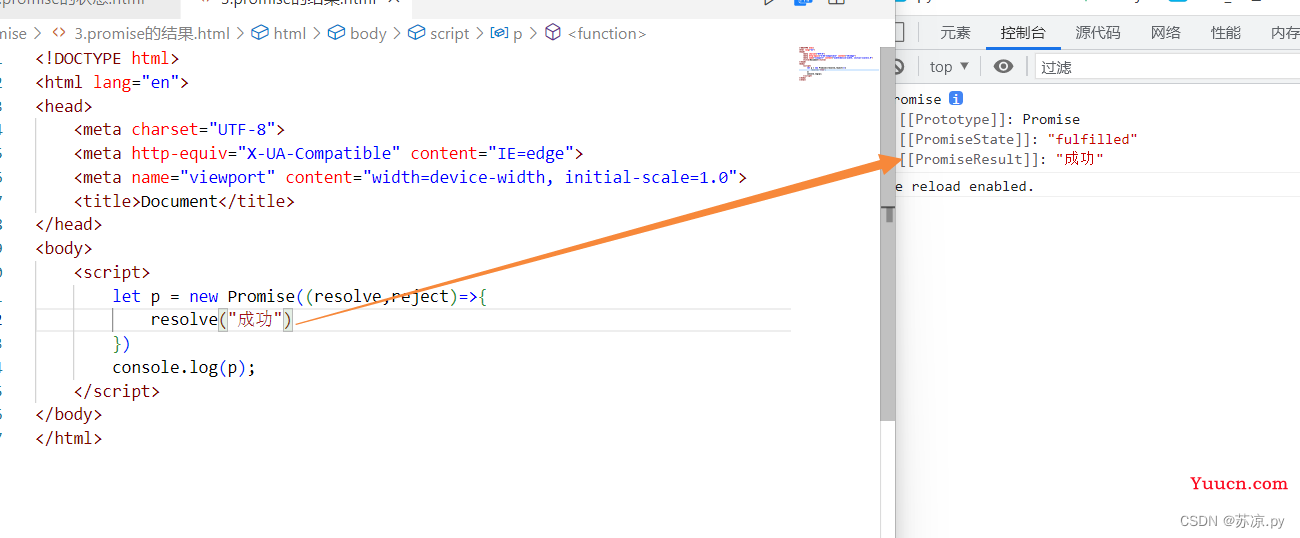Click the 过滤 filter input field
Screen dimensions: 1300x538
[x=1167, y=67]
